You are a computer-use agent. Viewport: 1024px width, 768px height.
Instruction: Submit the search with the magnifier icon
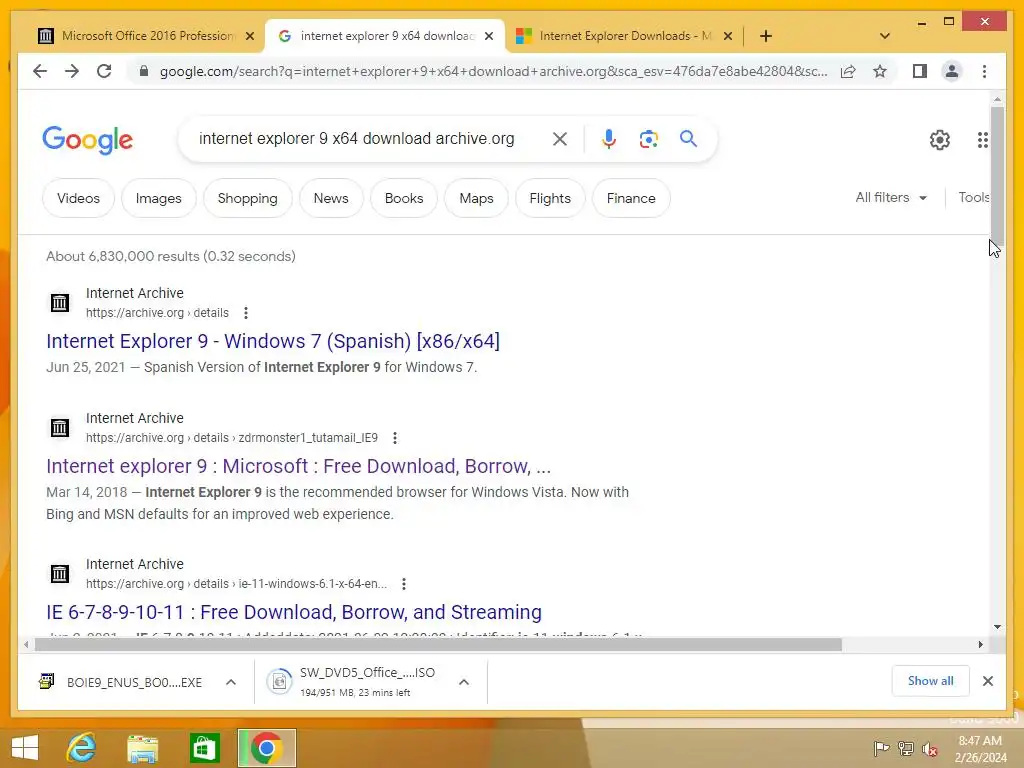(x=688, y=138)
